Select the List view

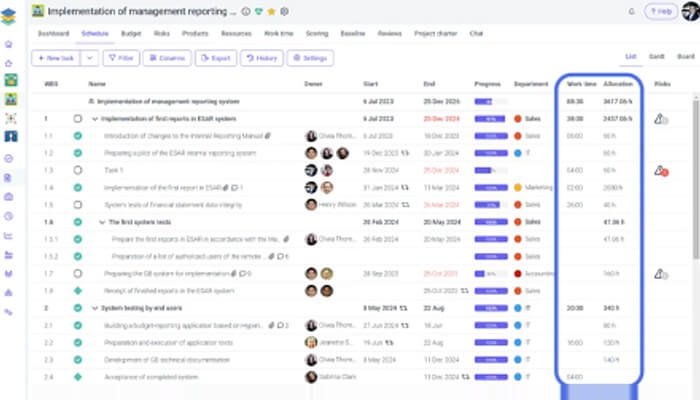point(630,57)
